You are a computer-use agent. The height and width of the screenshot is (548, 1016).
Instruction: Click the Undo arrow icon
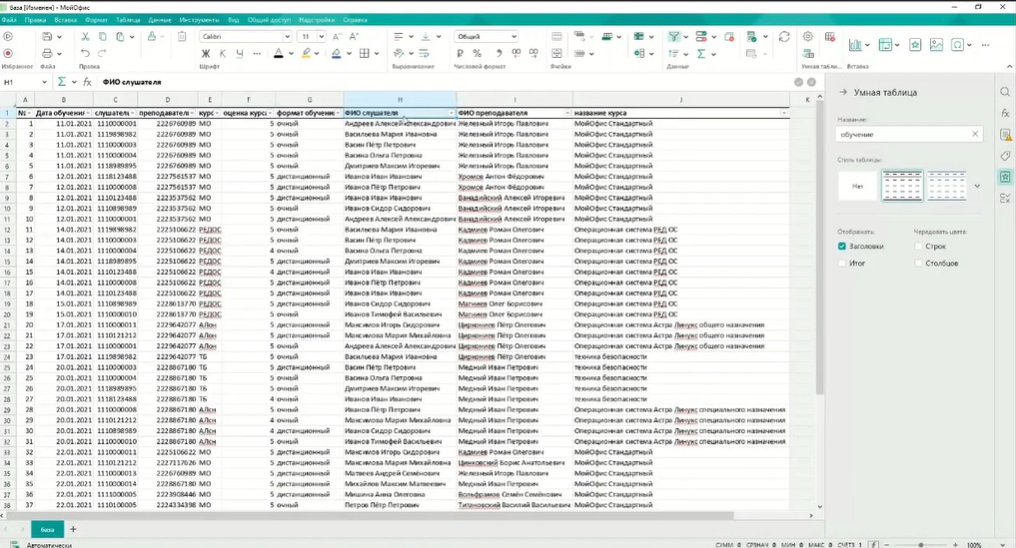coord(85,54)
